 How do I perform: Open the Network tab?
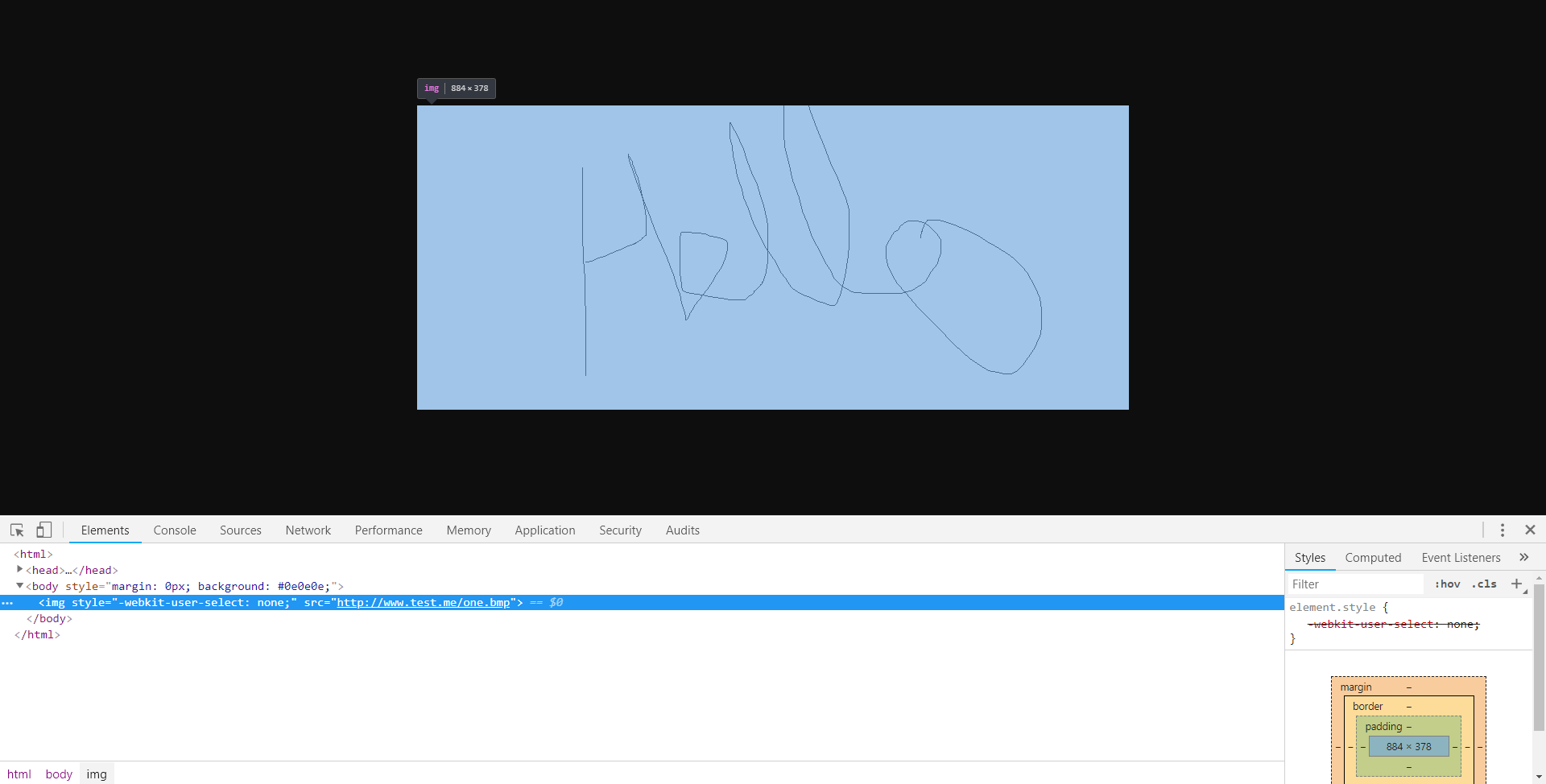coord(308,530)
